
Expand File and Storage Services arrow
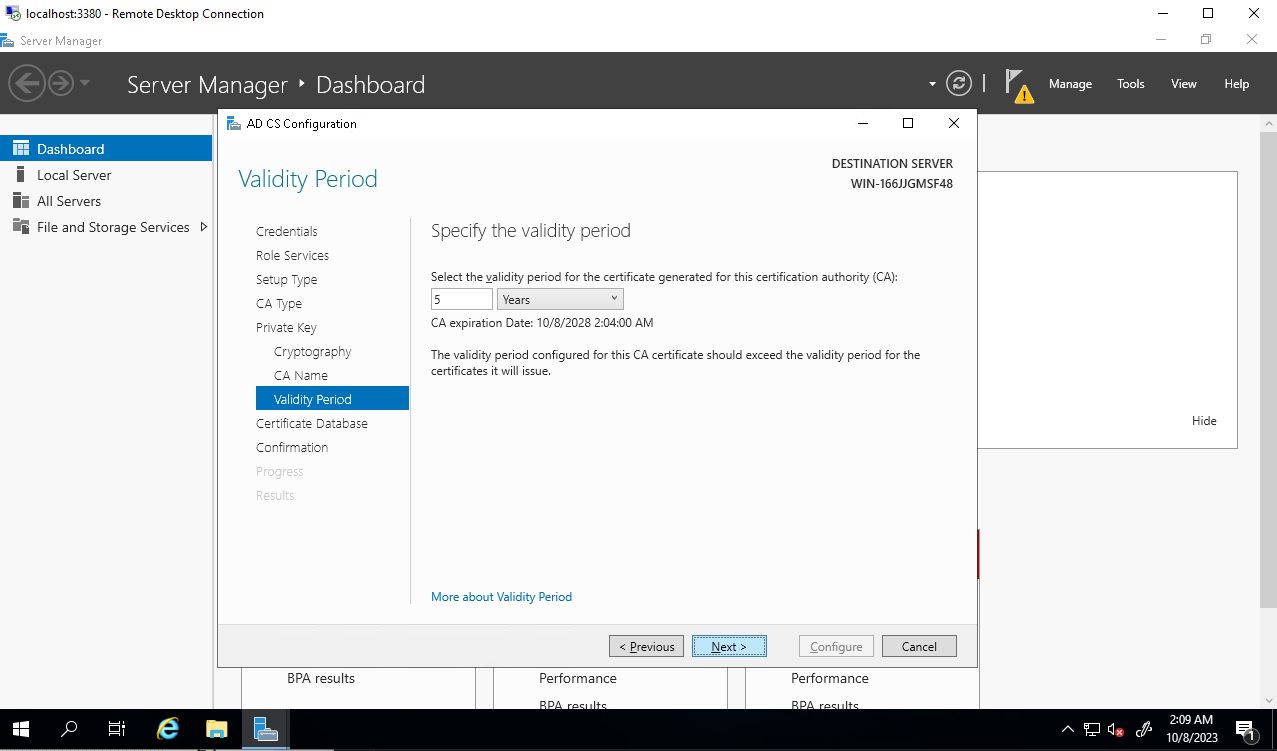pyautogui.click(x=204, y=227)
